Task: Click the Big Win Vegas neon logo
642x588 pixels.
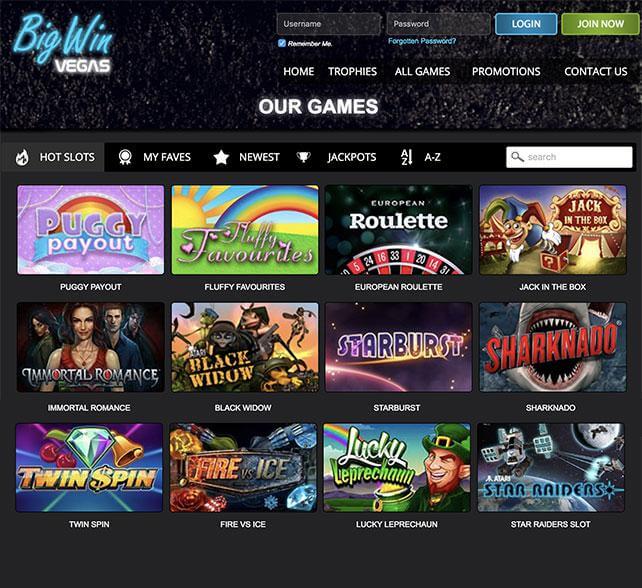Action: pos(63,44)
